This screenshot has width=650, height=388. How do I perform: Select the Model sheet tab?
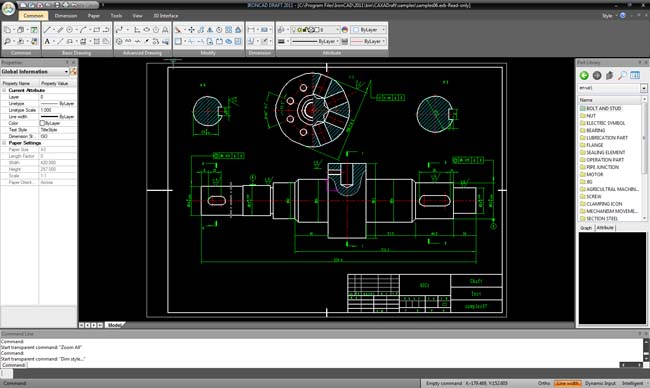(x=115, y=325)
